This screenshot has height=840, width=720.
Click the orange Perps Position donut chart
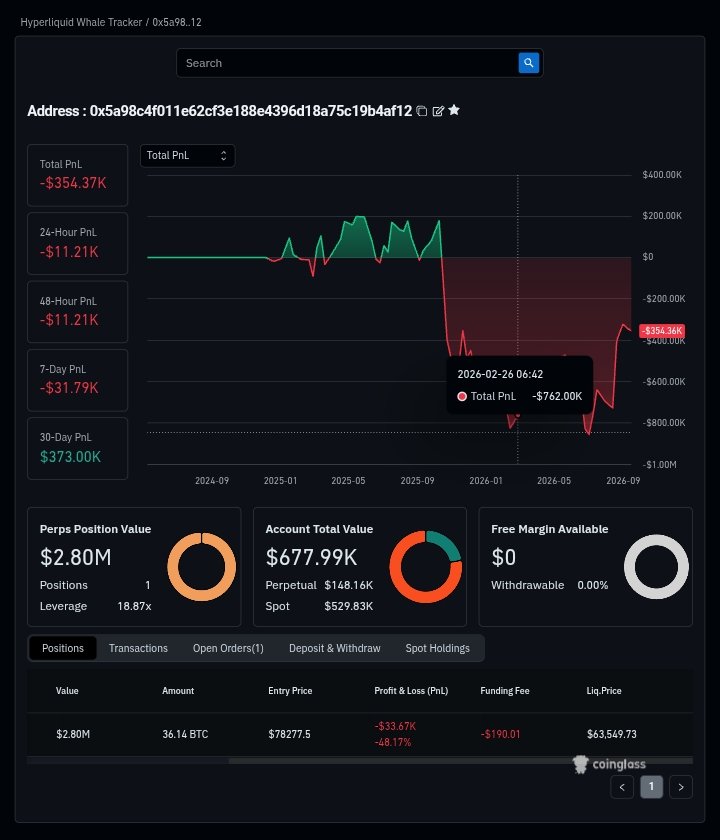click(201, 567)
